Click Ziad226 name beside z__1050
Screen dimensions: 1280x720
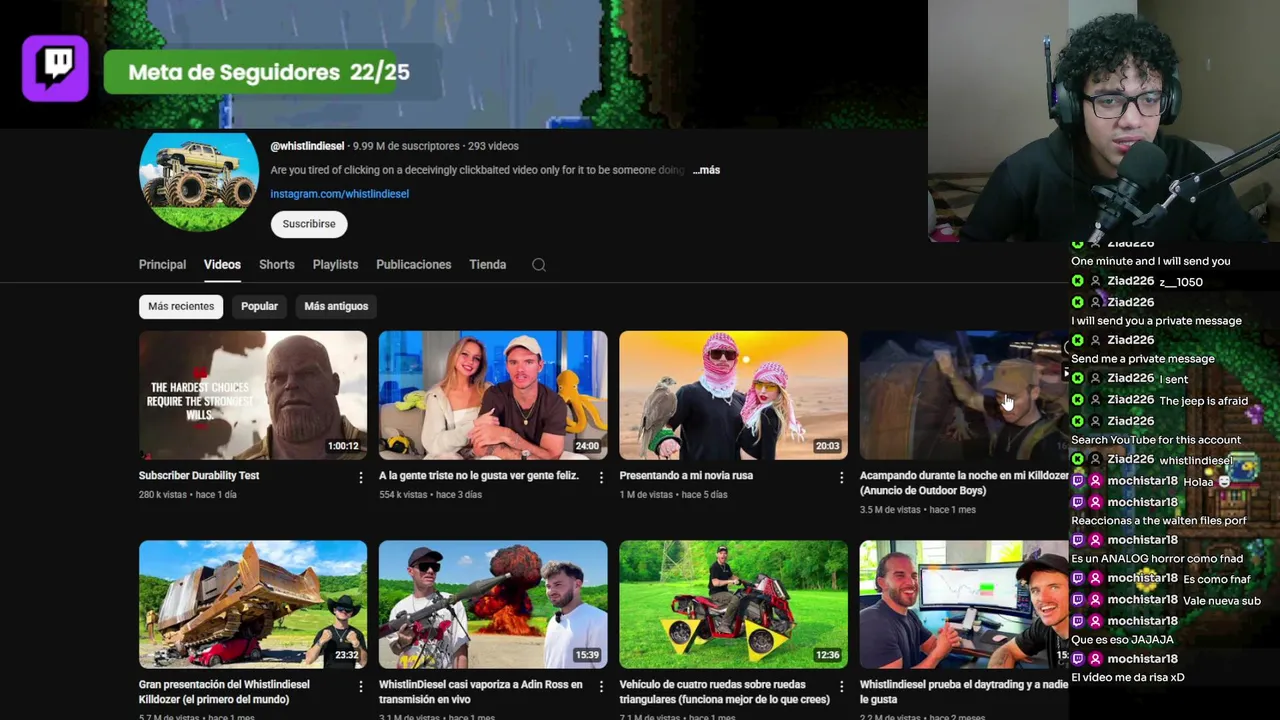(x=1130, y=282)
